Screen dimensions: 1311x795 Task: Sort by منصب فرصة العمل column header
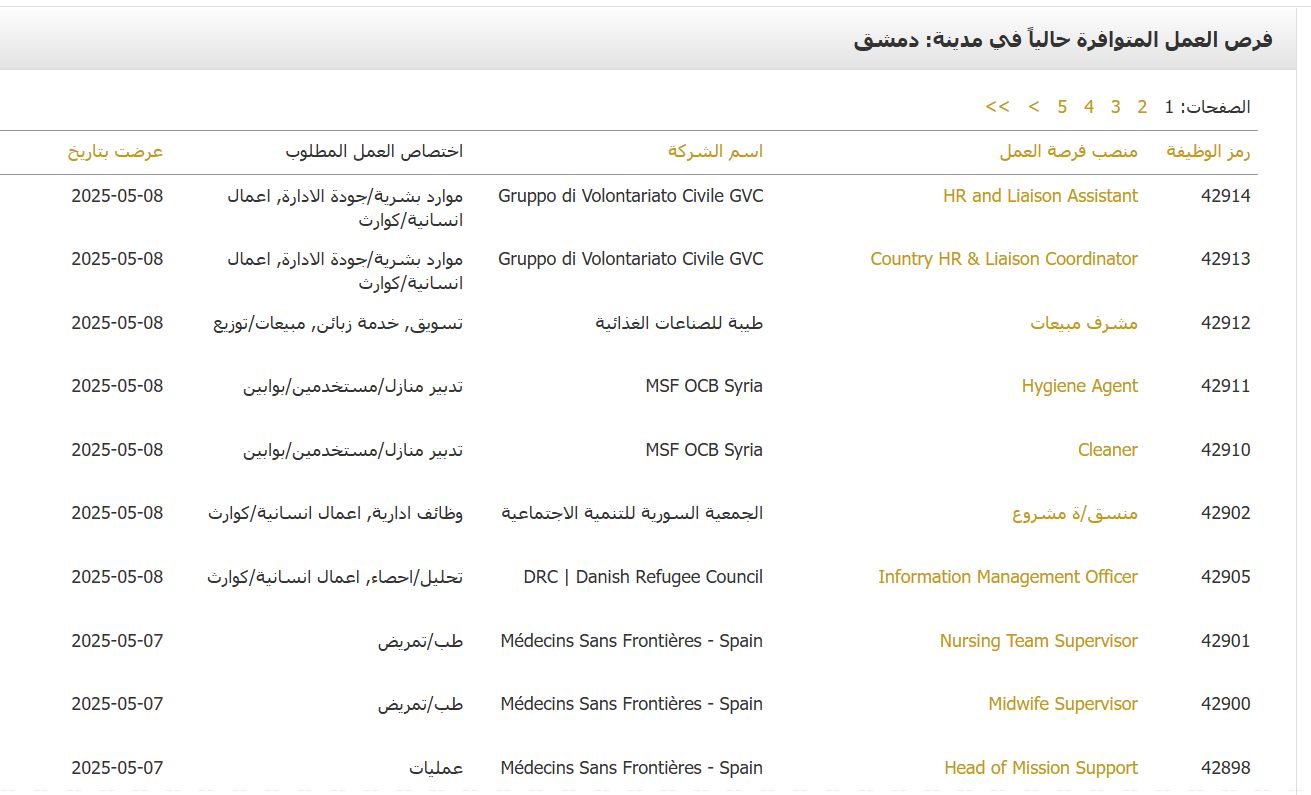pyautogui.click(x=1068, y=152)
